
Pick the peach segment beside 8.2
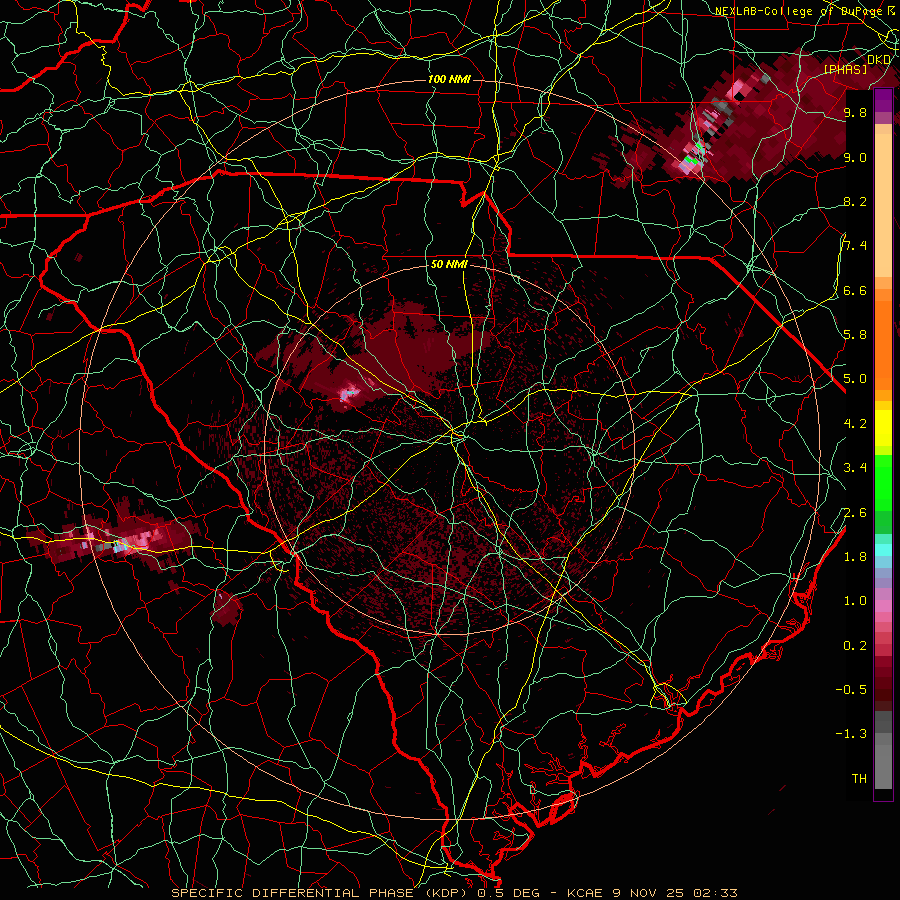click(x=883, y=205)
